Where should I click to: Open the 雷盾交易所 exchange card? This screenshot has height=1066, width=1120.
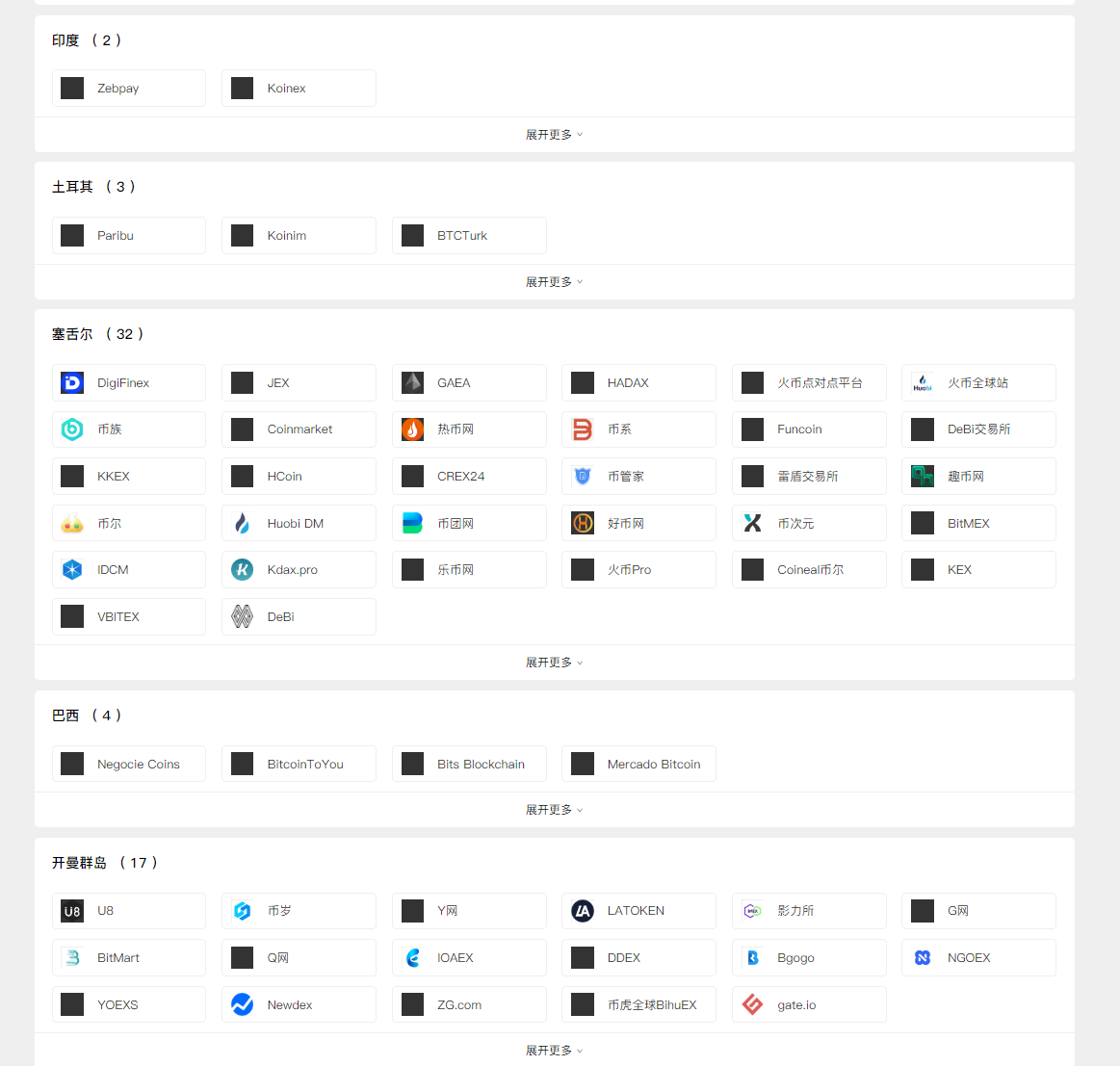tap(809, 476)
